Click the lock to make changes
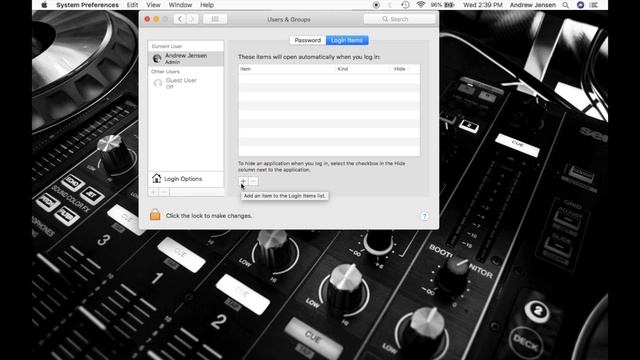 point(155,215)
